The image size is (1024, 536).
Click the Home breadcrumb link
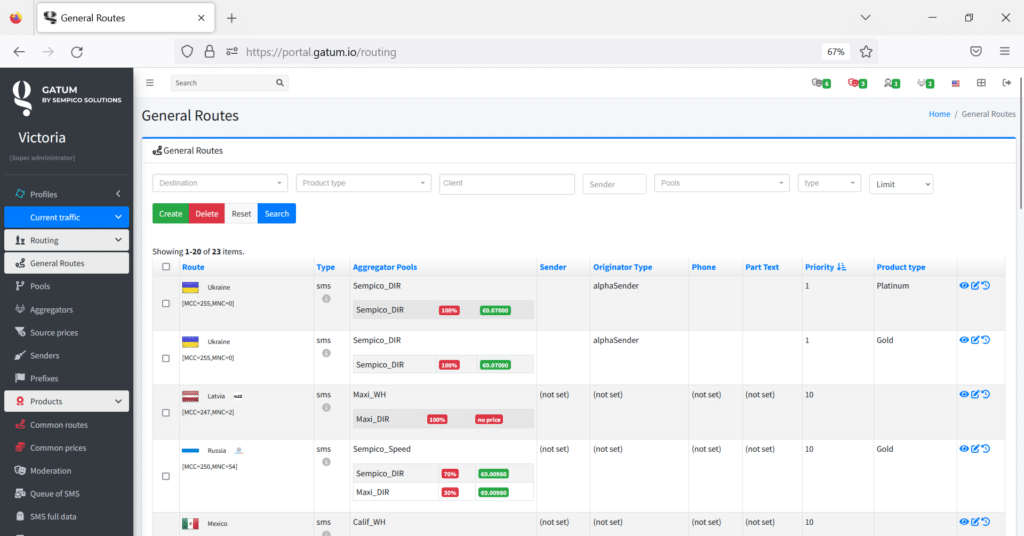(939, 114)
